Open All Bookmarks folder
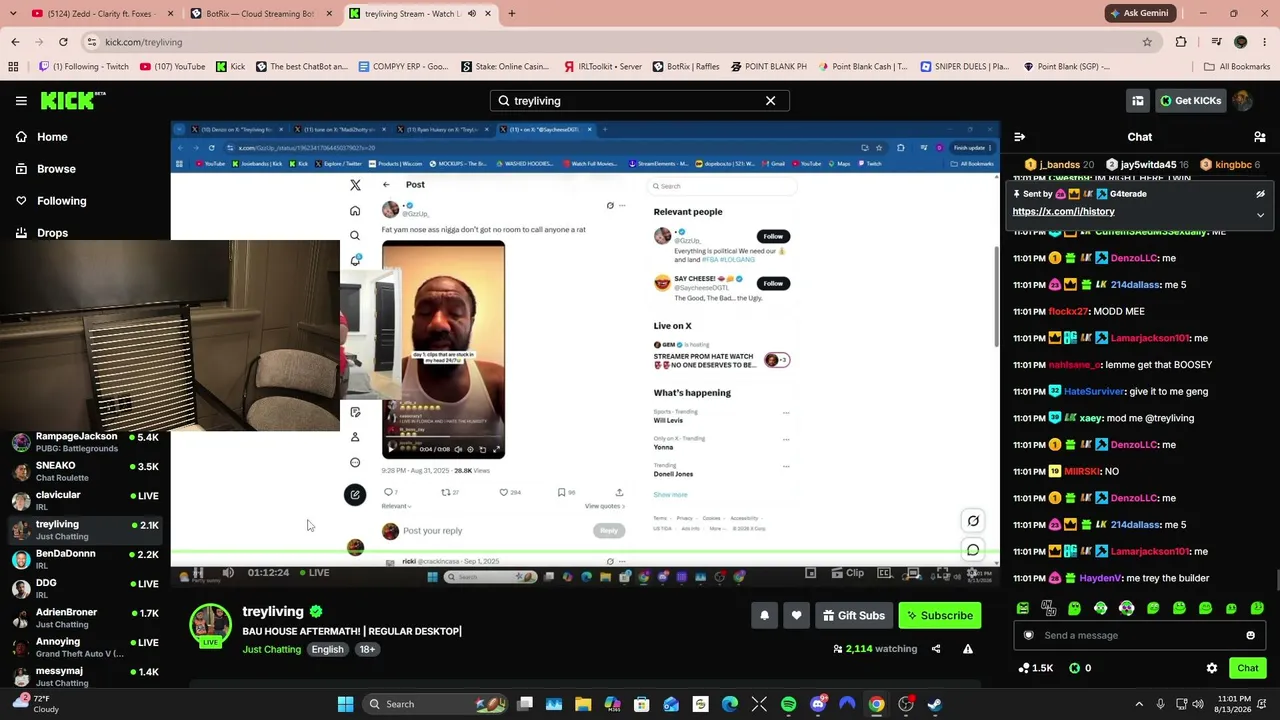Screen dimensions: 1280x720 pyautogui.click(x=1237, y=67)
